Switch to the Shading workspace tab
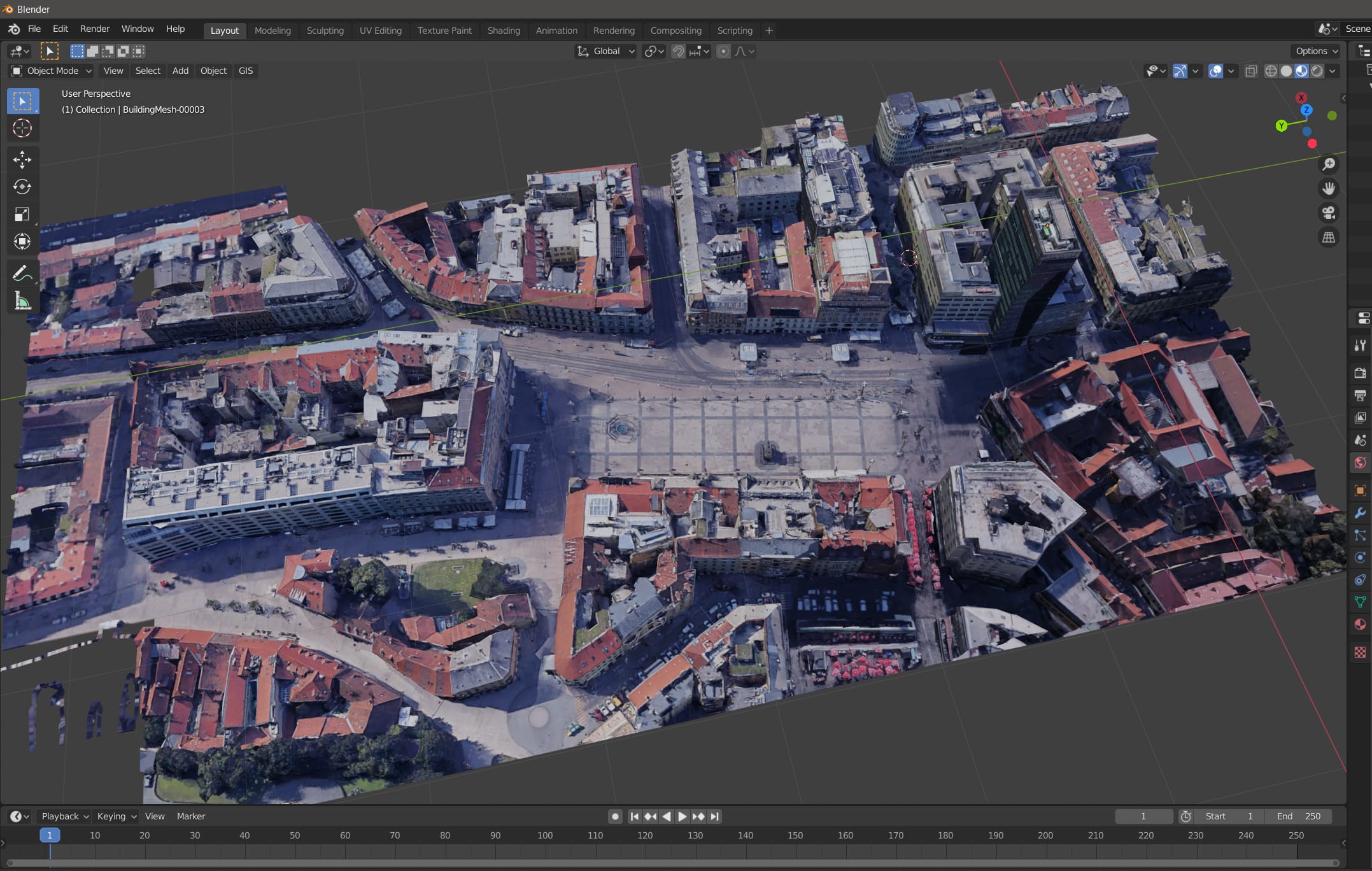This screenshot has width=1372, height=871. coord(504,31)
